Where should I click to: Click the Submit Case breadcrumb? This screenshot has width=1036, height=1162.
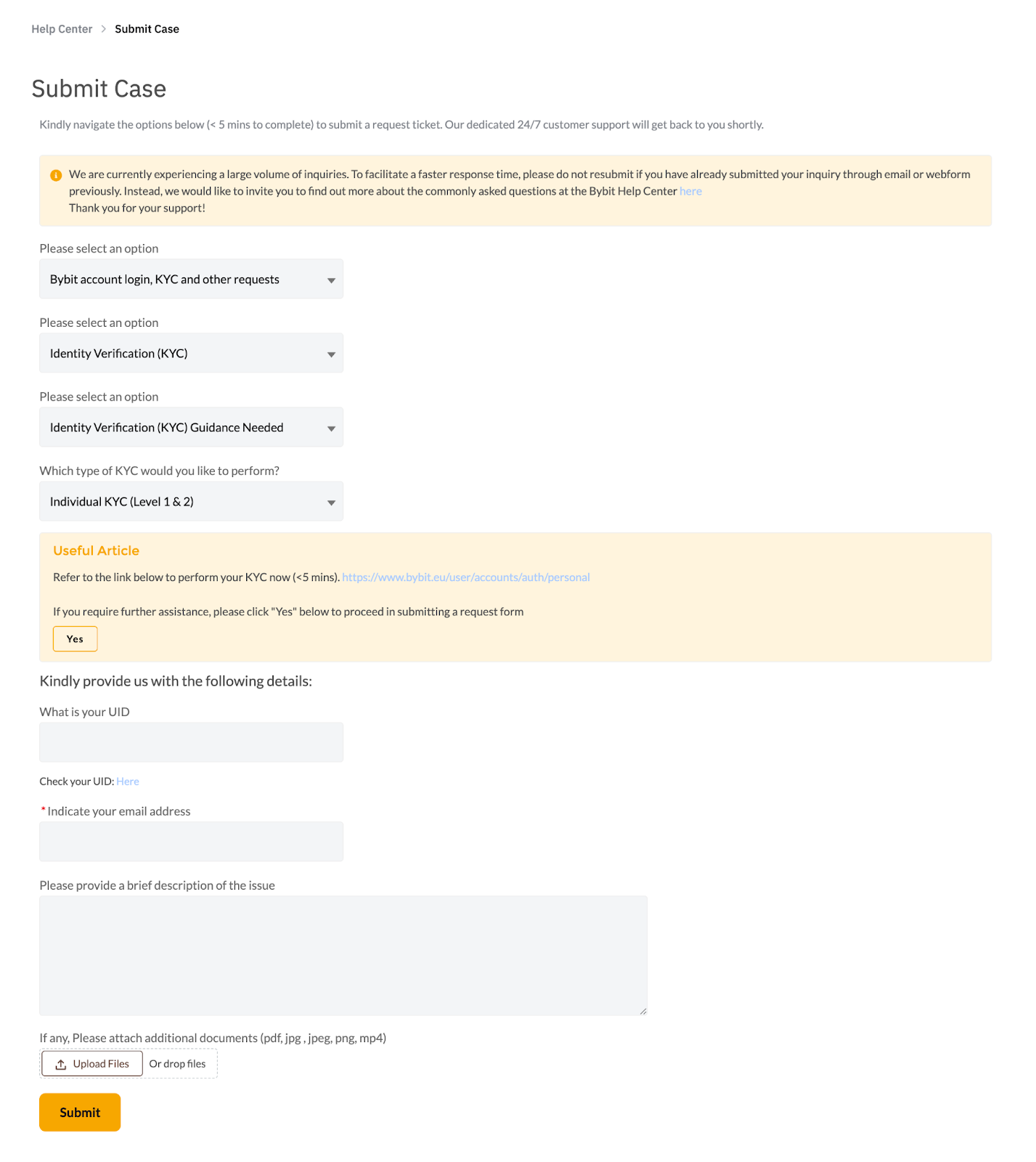[147, 29]
